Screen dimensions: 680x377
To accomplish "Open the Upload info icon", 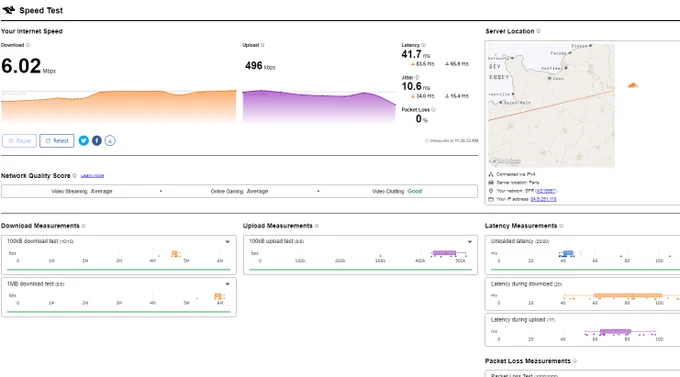I will pos(262,45).
